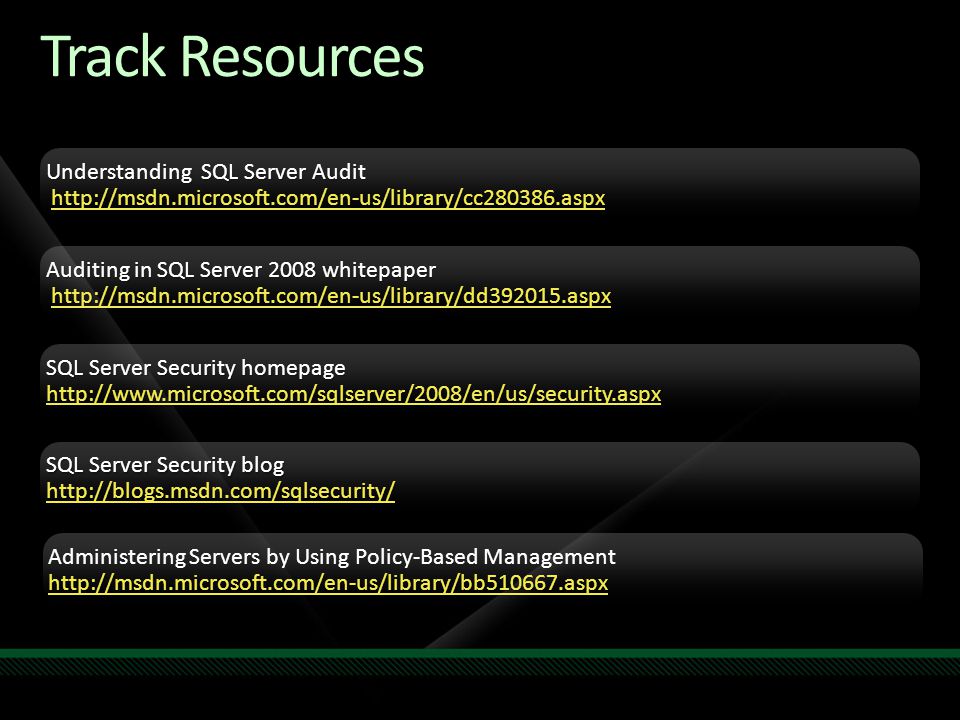Click 'Understanding SQL Server Audit' heading
The width and height of the screenshot is (960, 720).
[x=206, y=171]
